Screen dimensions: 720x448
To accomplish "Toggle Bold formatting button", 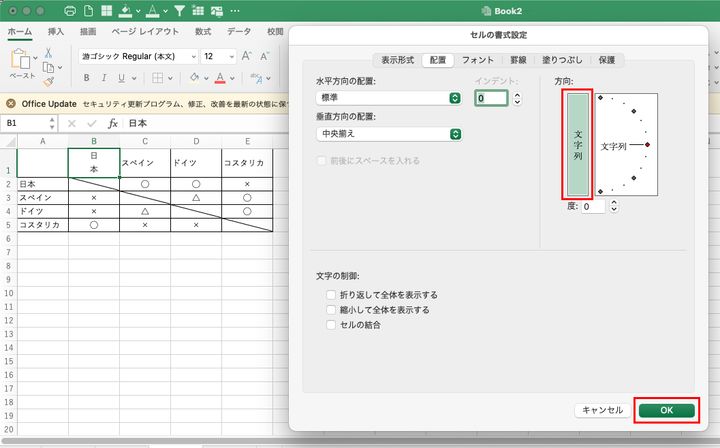I will click(86, 79).
